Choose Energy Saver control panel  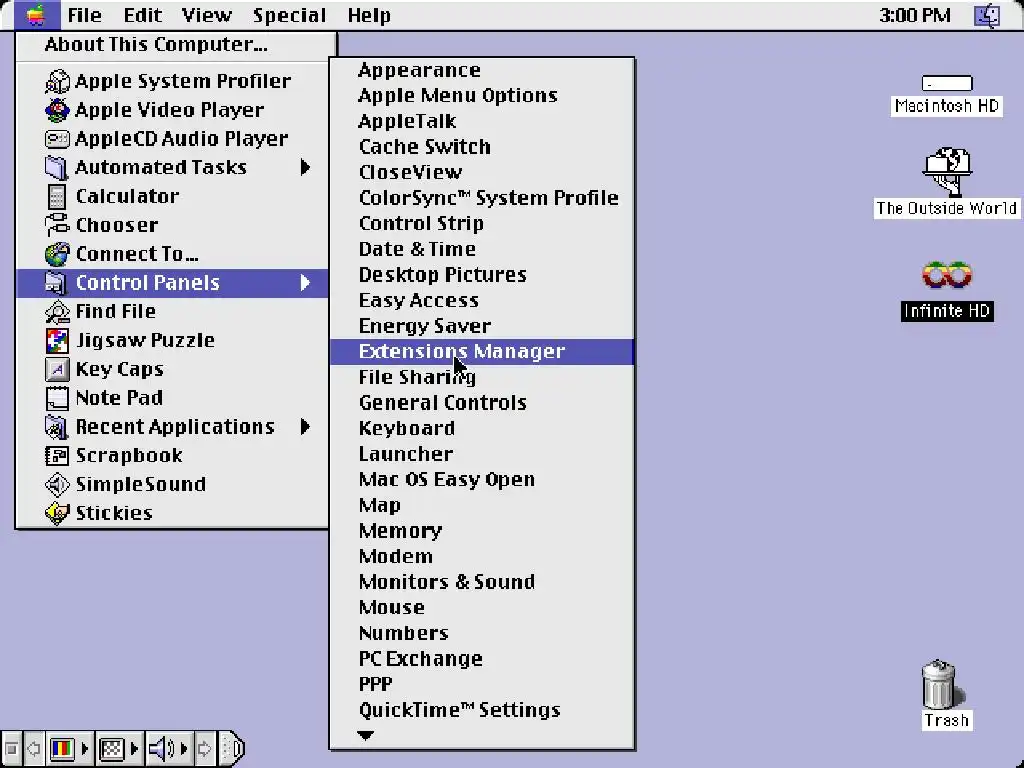(482, 325)
